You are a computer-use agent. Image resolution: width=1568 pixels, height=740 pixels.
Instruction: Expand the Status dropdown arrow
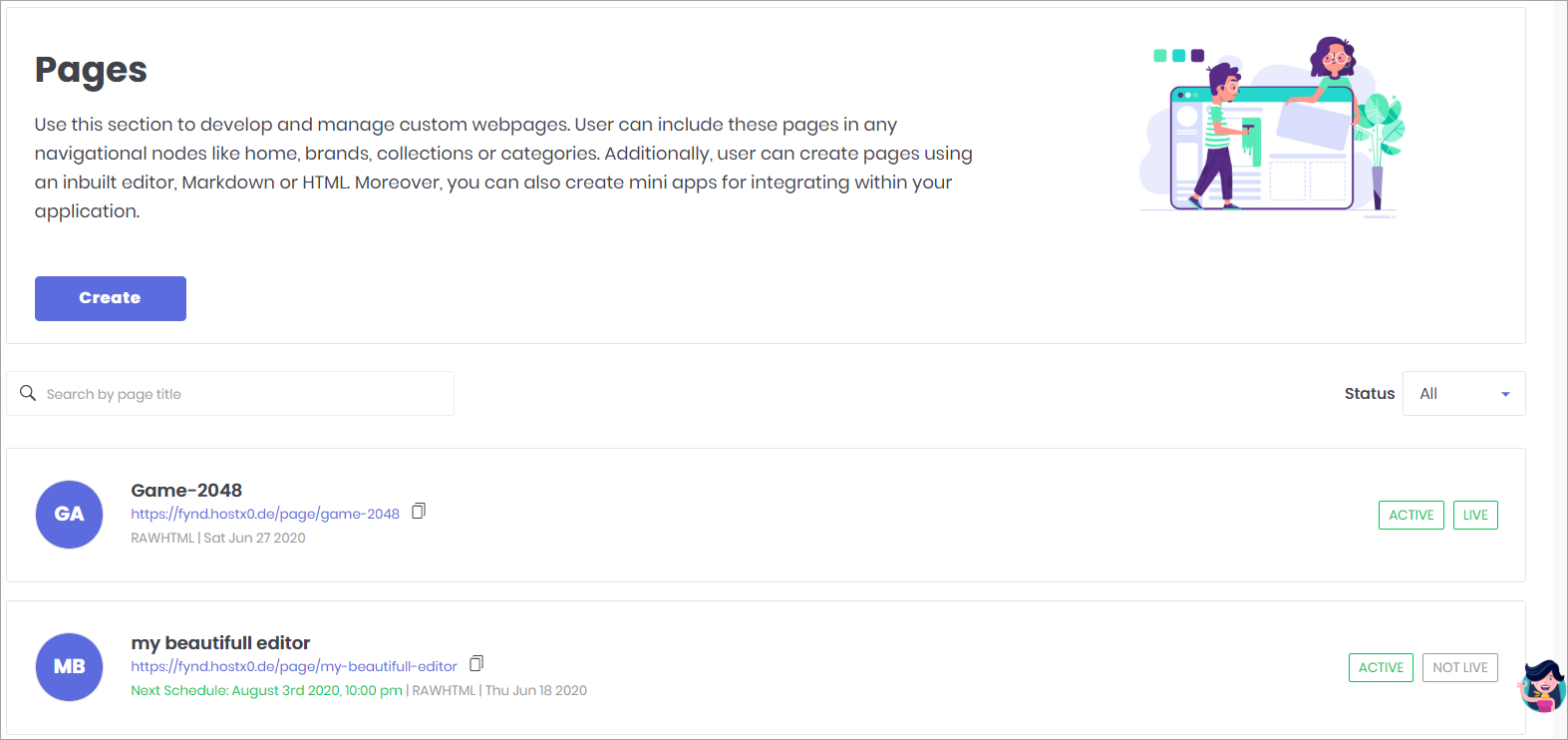pos(1505,395)
